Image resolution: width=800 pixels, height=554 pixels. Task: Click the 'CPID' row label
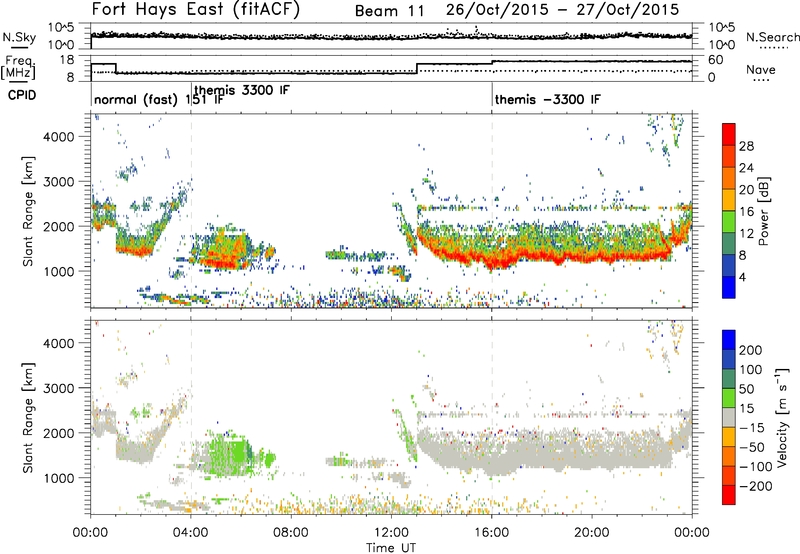tap(22, 95)
